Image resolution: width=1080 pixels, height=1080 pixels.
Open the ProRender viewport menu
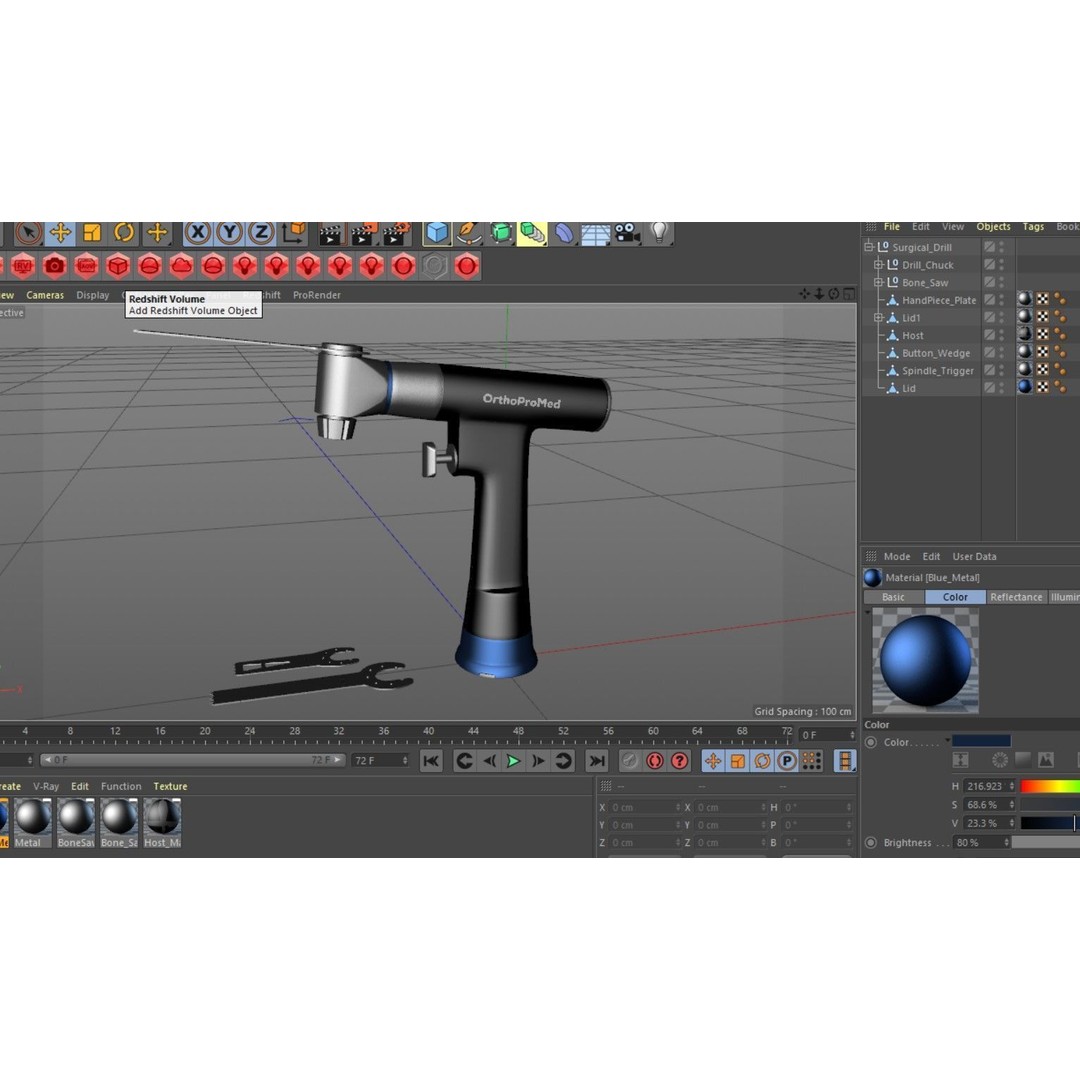coord(317,295)
